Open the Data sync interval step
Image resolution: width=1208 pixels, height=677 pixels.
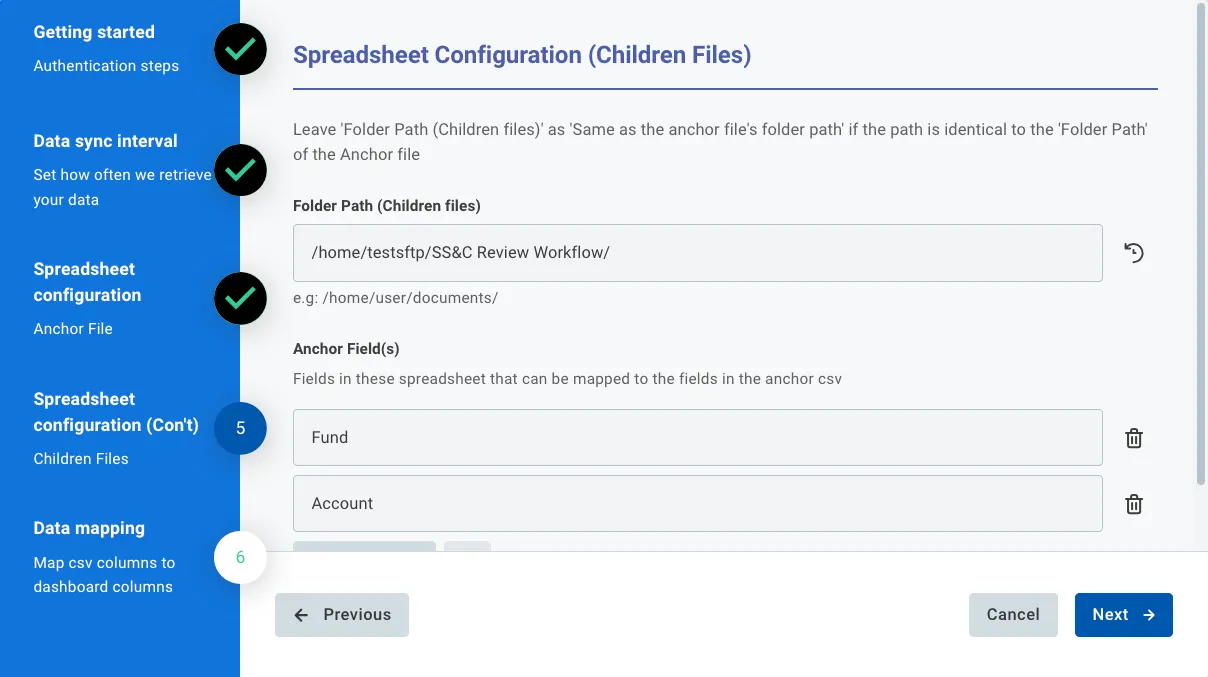coord(105,142)
